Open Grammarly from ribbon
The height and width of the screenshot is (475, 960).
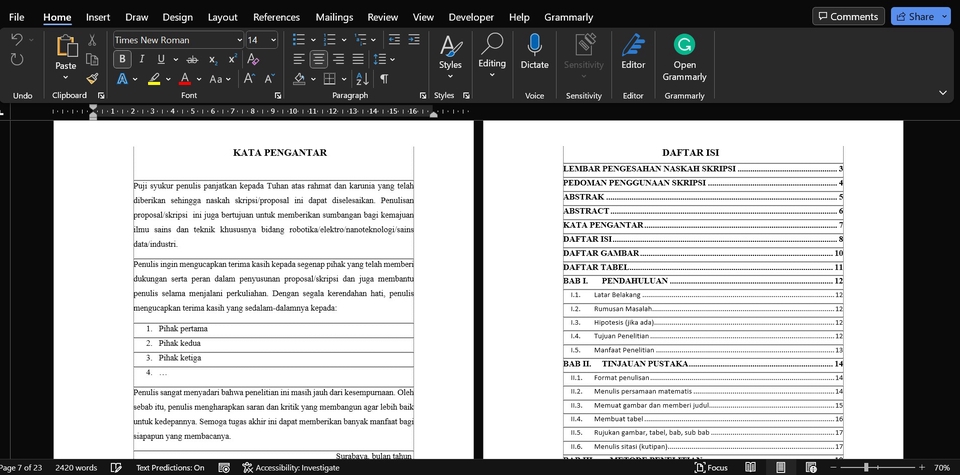(684, 58)
